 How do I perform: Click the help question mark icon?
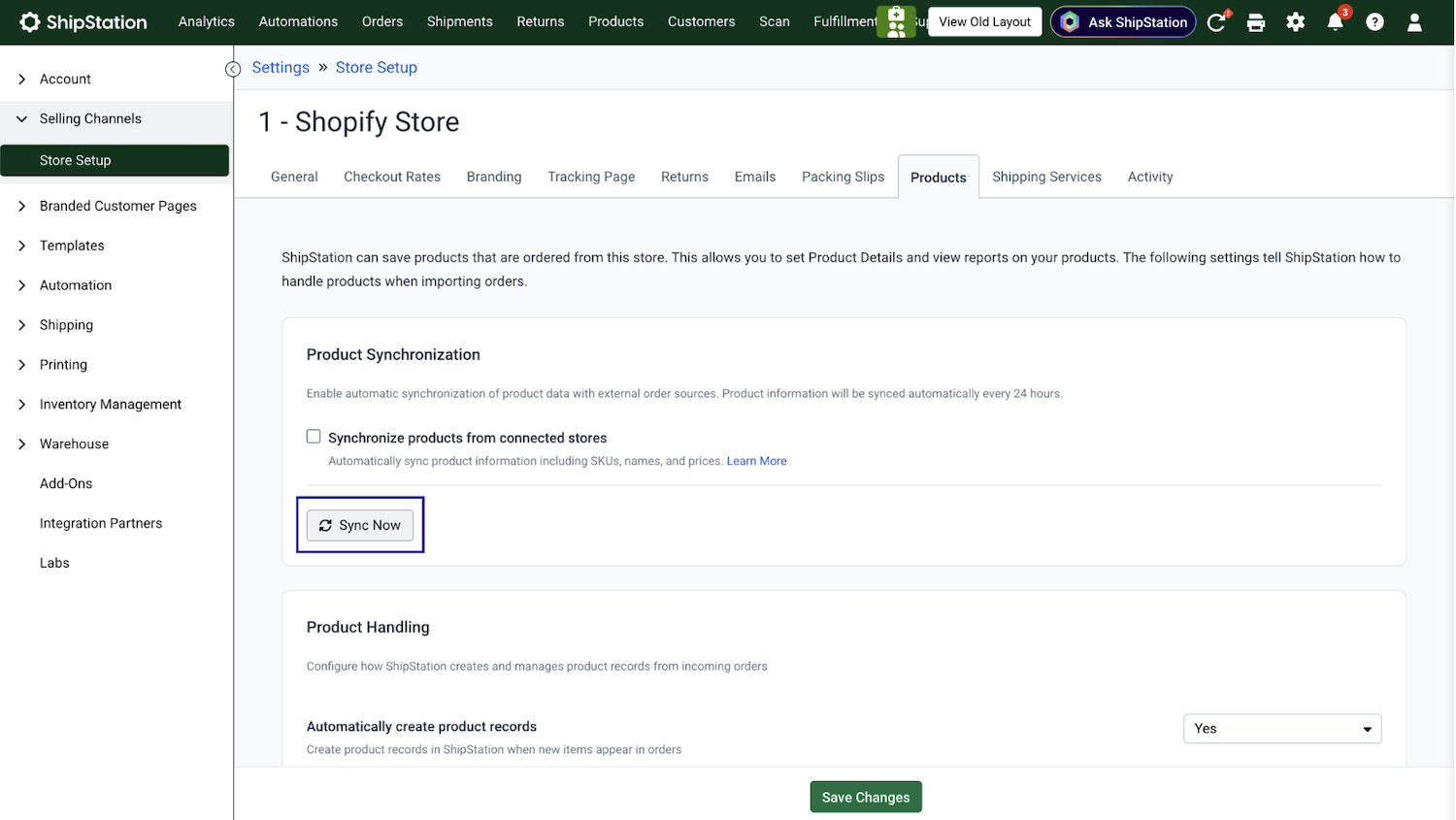tap(1375, 21)
